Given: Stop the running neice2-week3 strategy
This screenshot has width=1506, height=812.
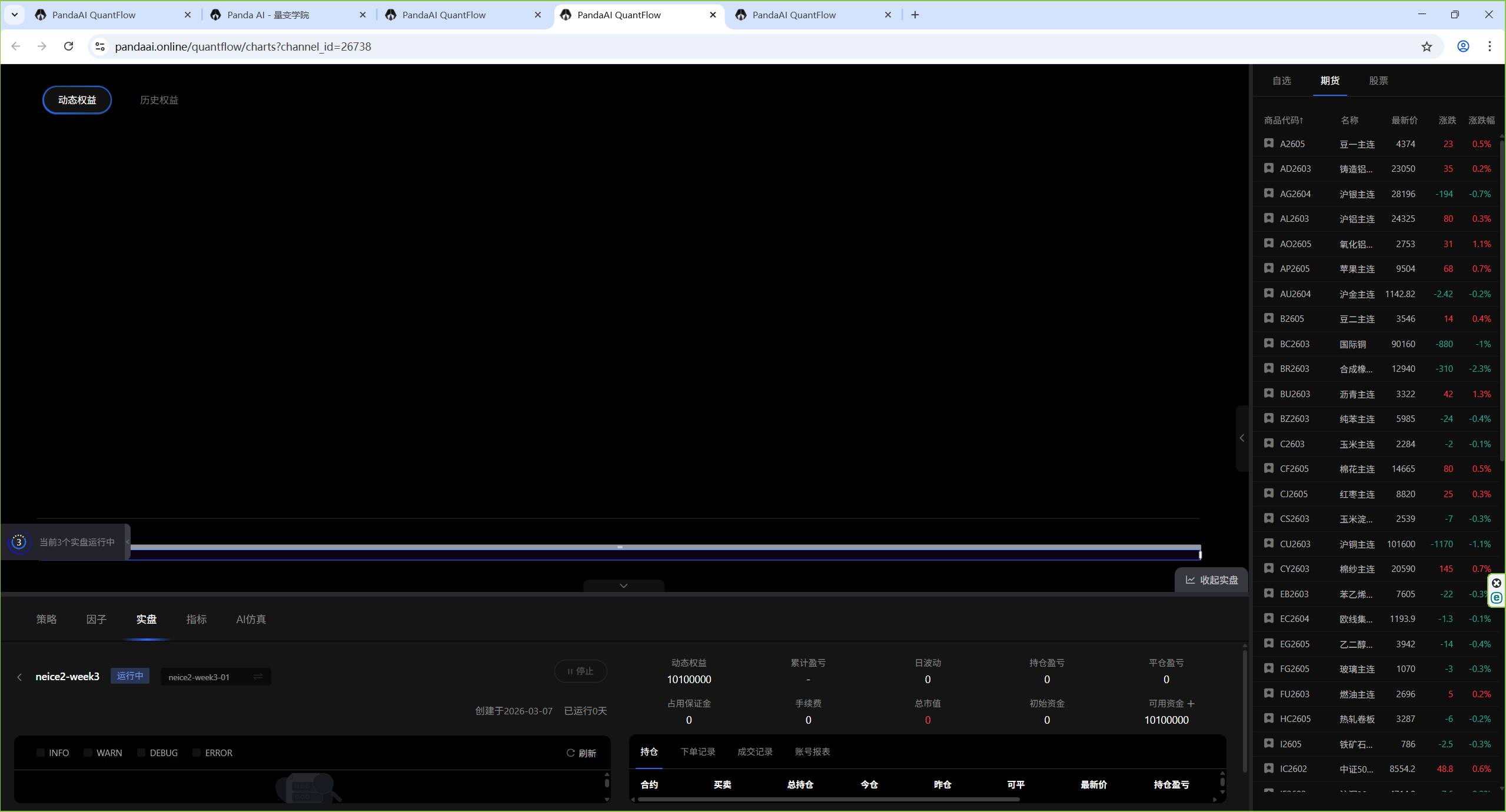Looking at the screenshot, I should 580,671.
